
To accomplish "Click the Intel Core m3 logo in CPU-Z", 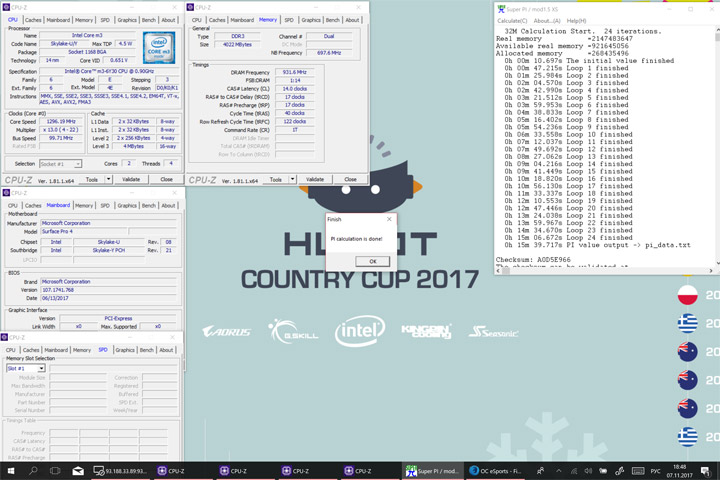I will [159, 47].
